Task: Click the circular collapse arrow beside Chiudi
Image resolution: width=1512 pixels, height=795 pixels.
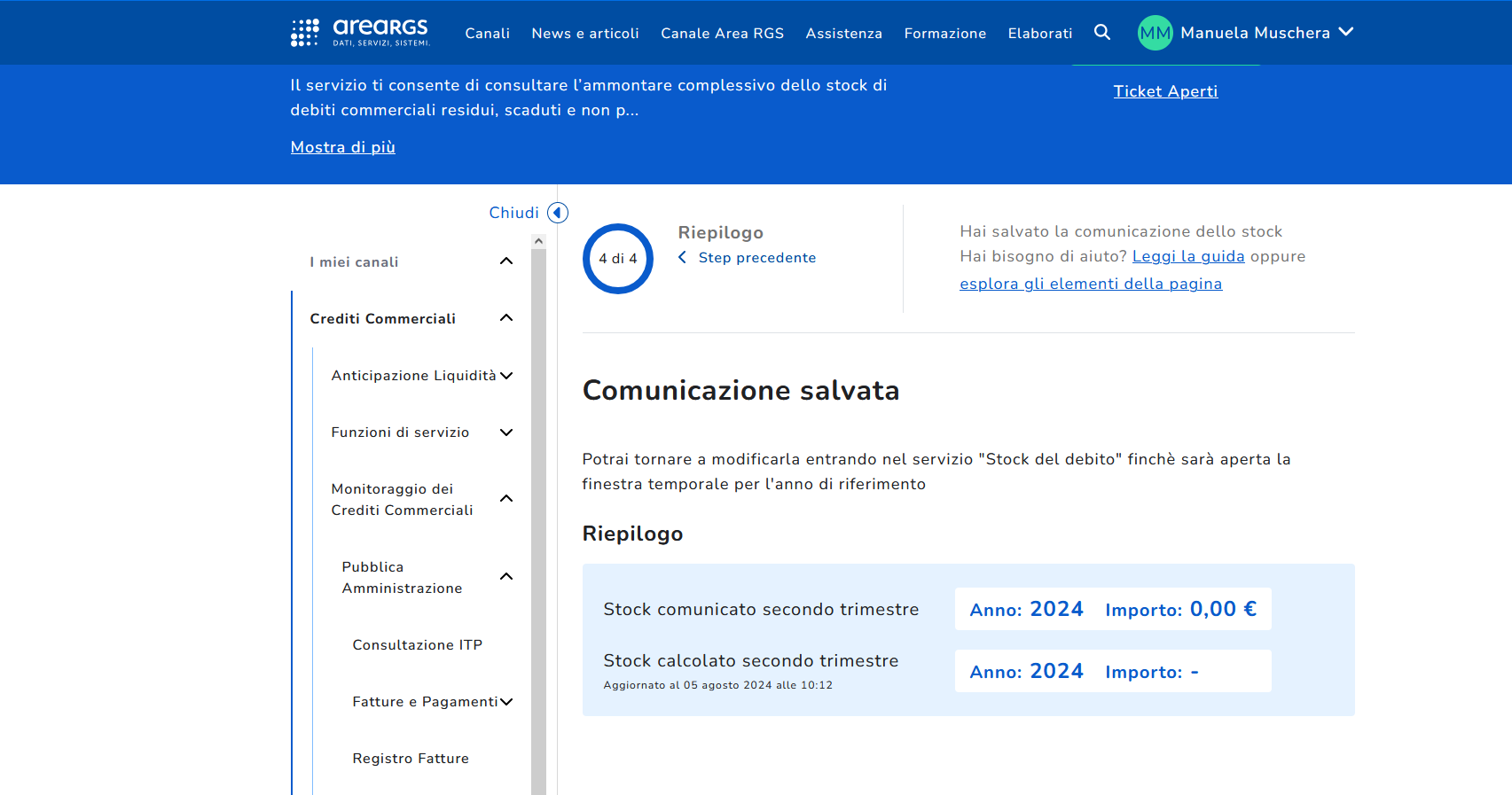Action: click(558, 213)
